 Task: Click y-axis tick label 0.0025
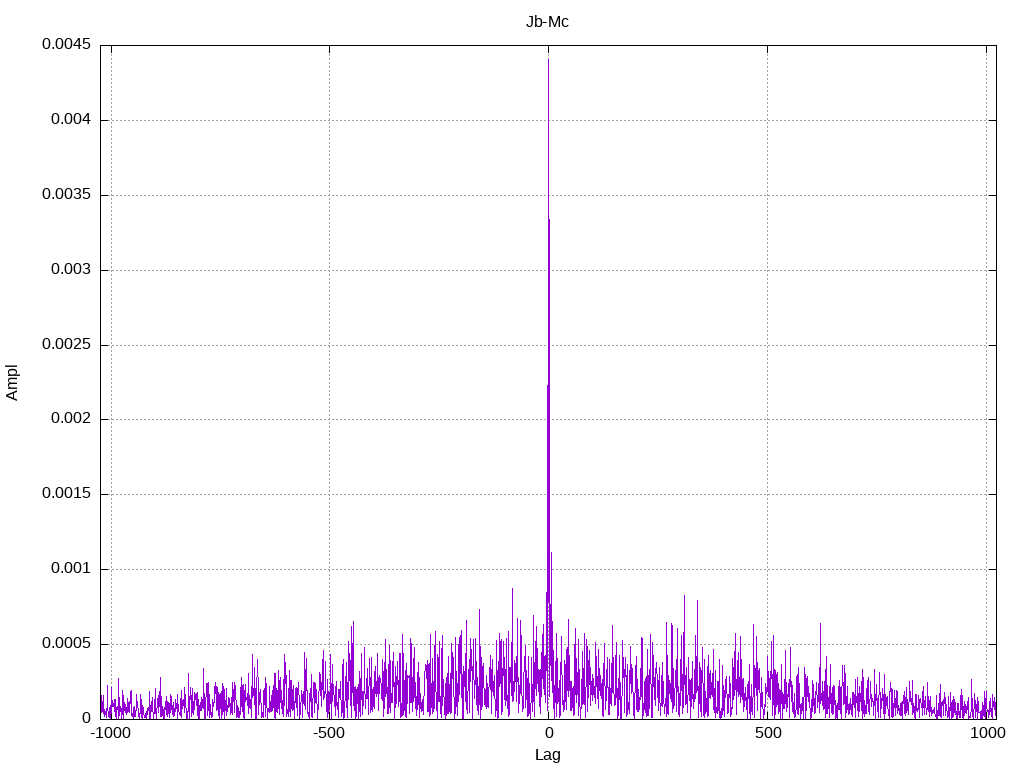(x=67, y=344)
